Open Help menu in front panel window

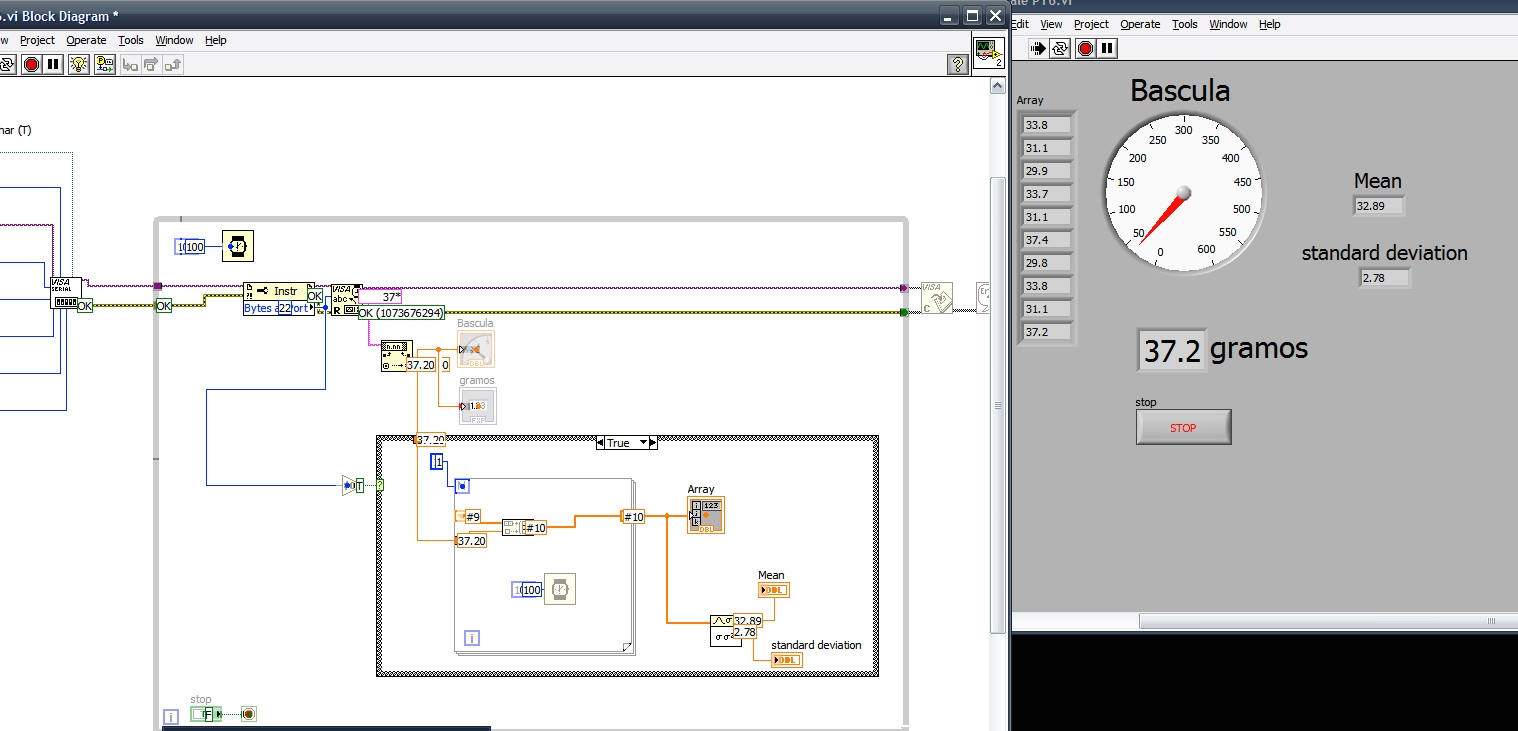click(1270, 24)
